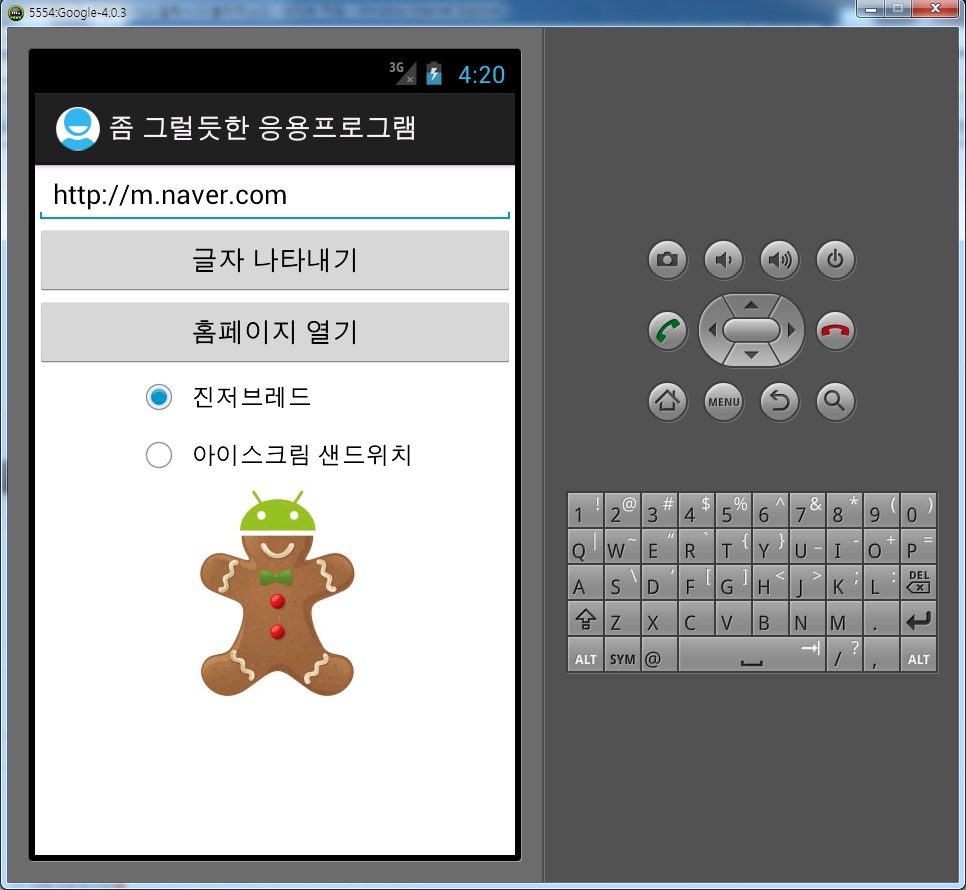Click the D-pad left arrow
Screen dimensions: 966x890
712,330
